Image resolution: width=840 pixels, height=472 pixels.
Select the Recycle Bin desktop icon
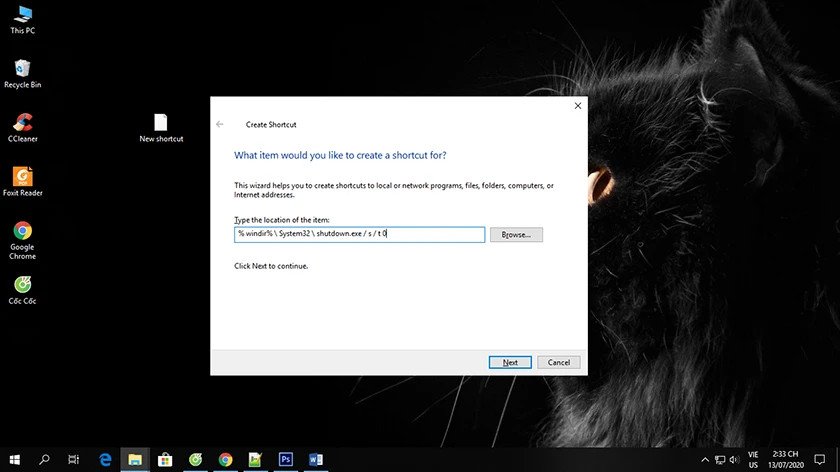pos(22,71)
